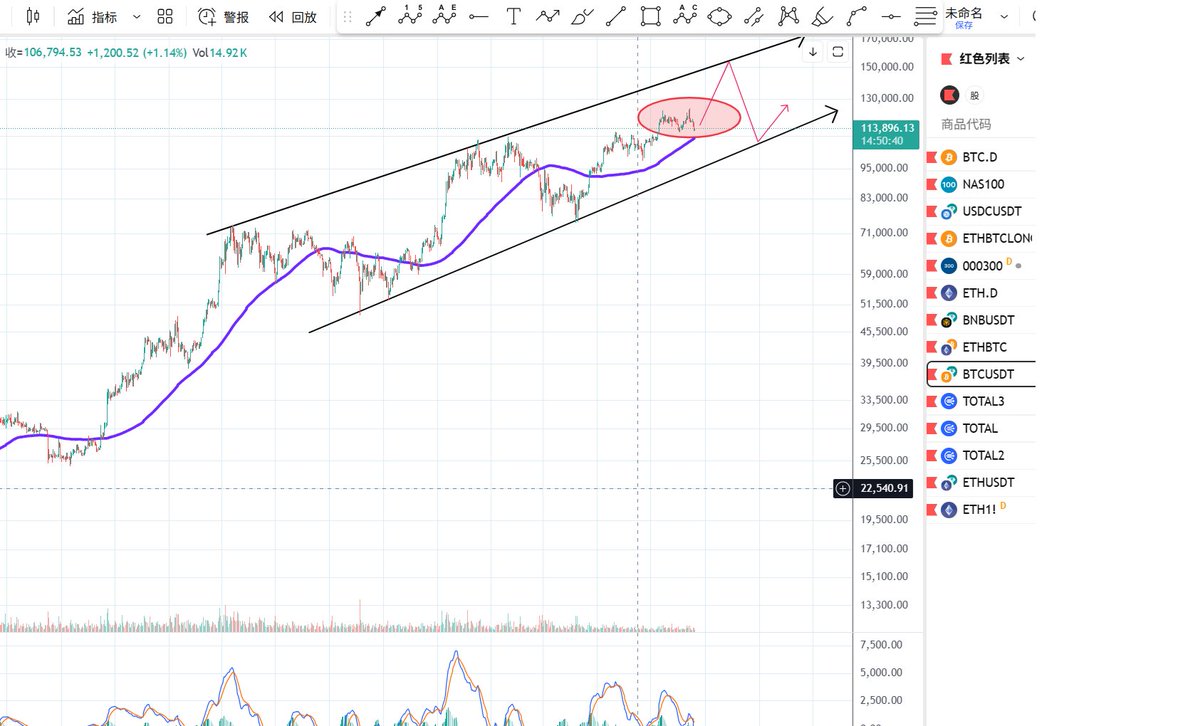The width and height of the screenshot is (1200, 726).
Task: Select the XABCD pattern tool
Action: (789, 16)
